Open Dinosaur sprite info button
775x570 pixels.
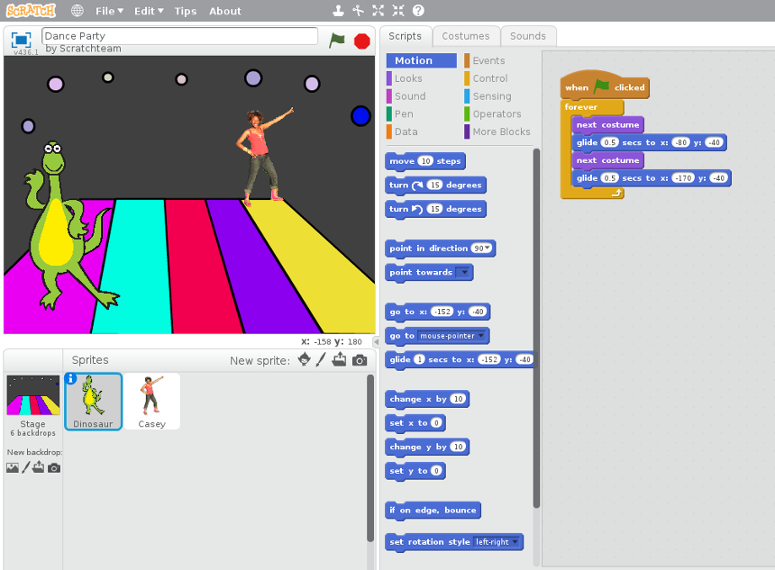click(71, 379)
